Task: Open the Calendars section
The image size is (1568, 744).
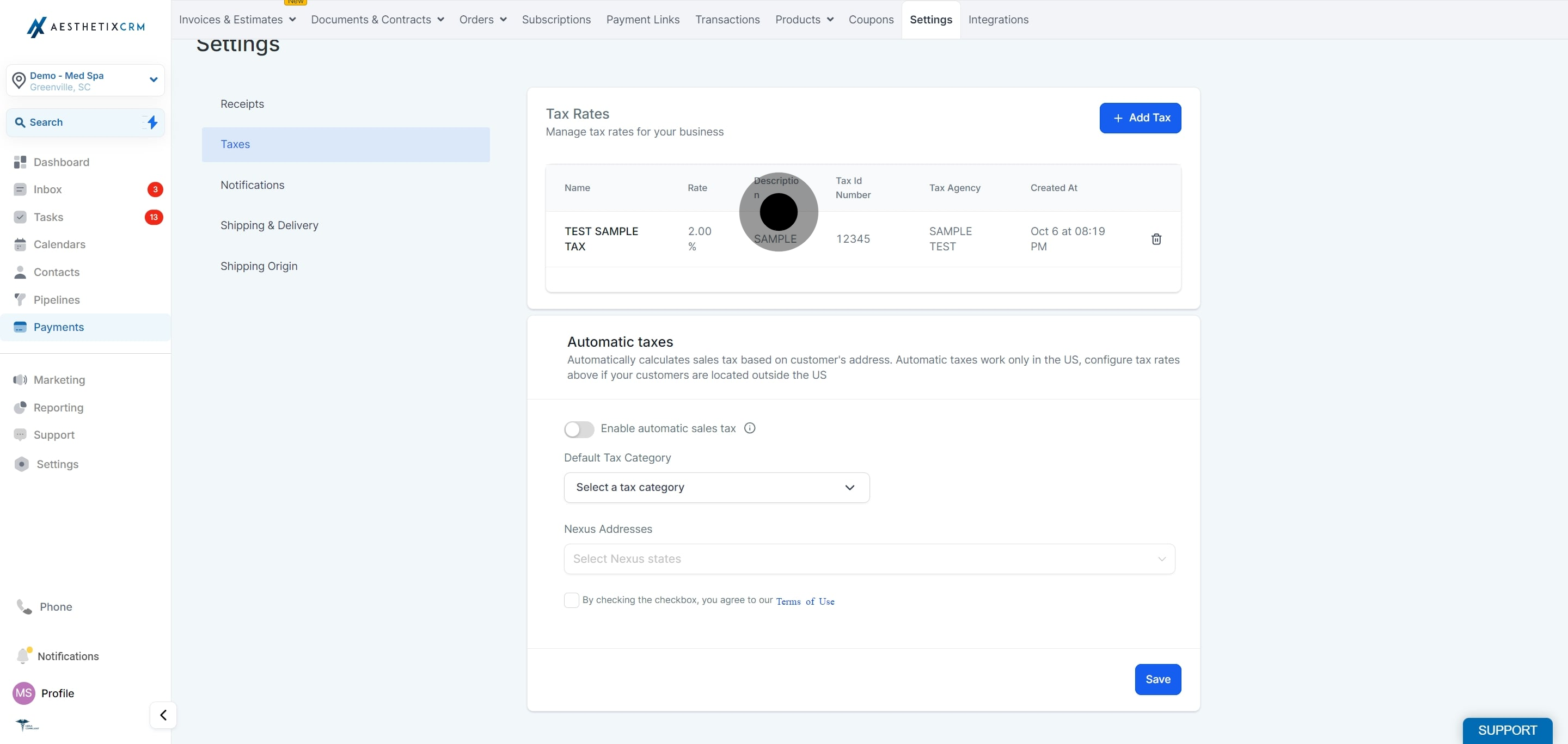Action: tap(59, 244)
